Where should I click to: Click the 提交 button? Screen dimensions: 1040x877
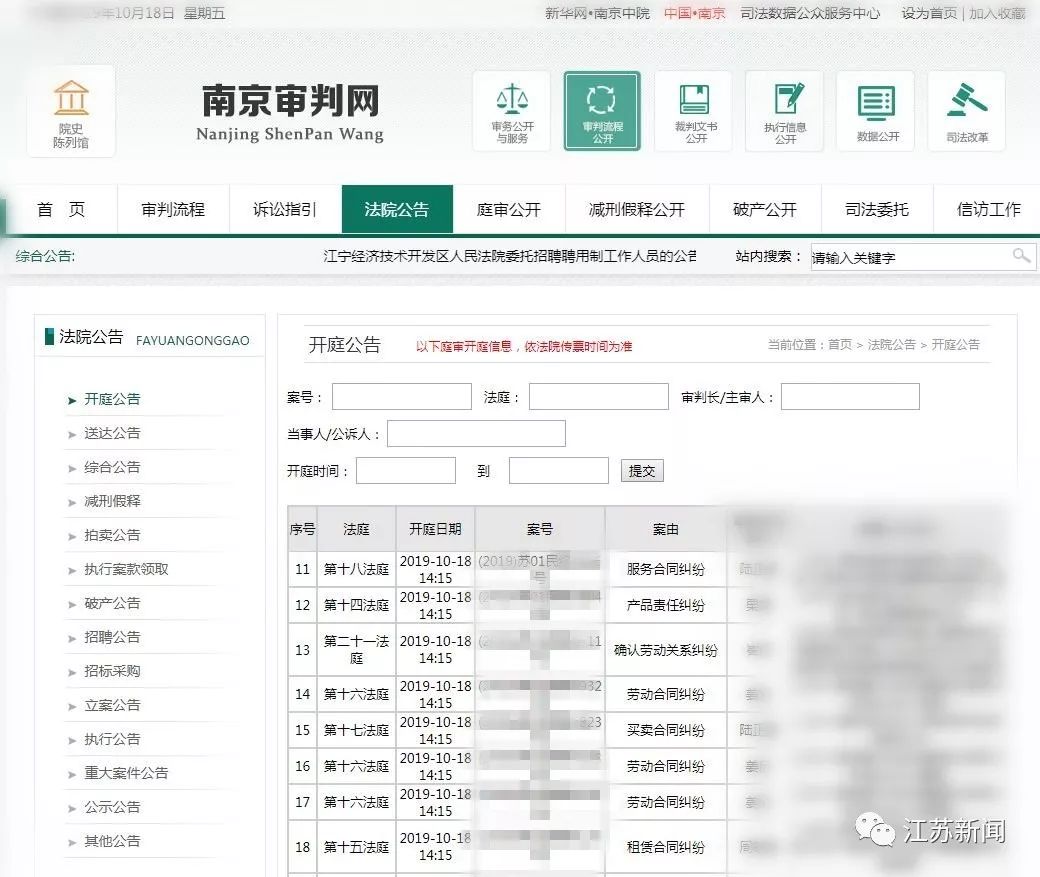[x=642, y=471]
